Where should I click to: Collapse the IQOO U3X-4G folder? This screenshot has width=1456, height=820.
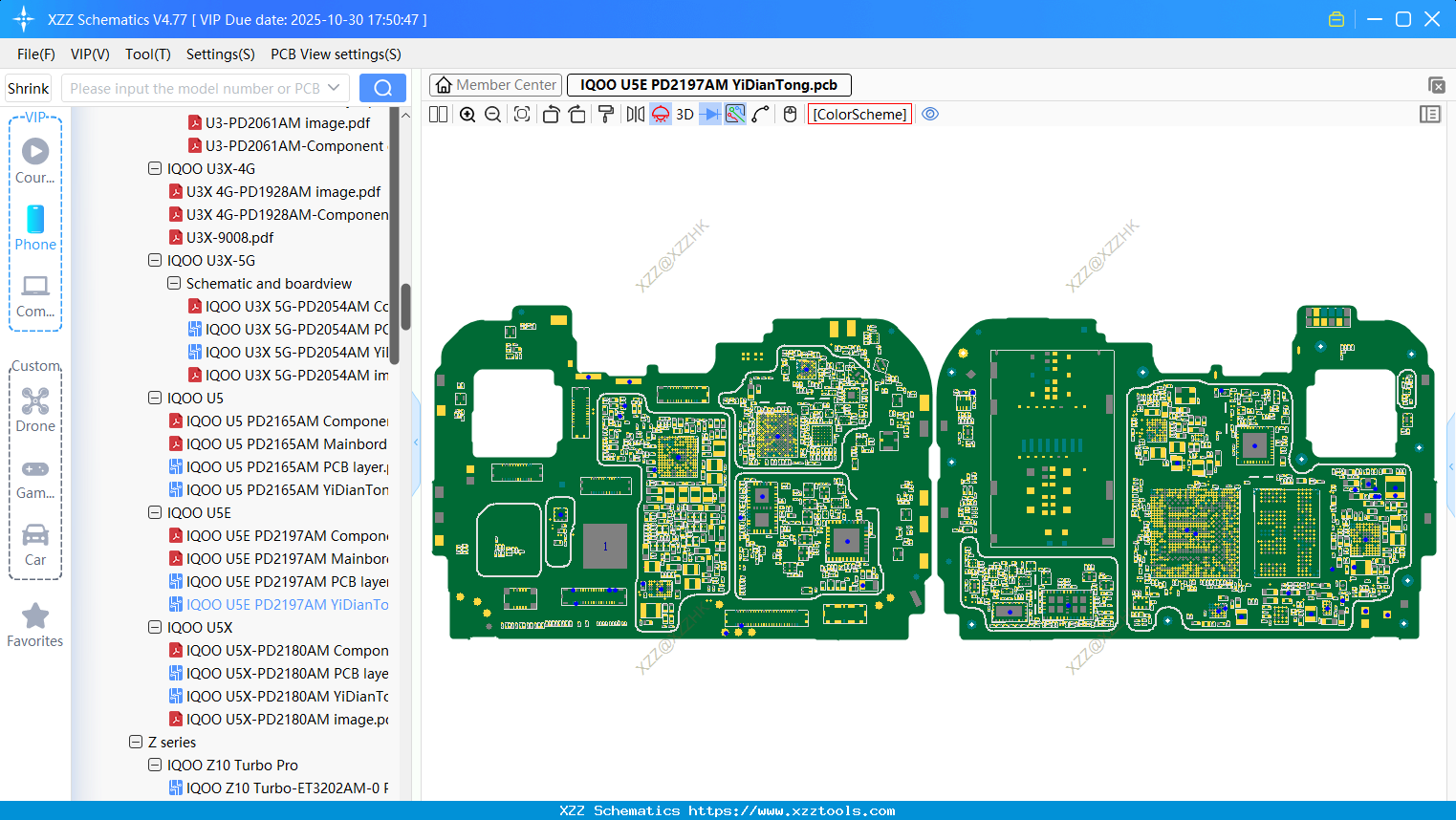click(x=155, y=168)
